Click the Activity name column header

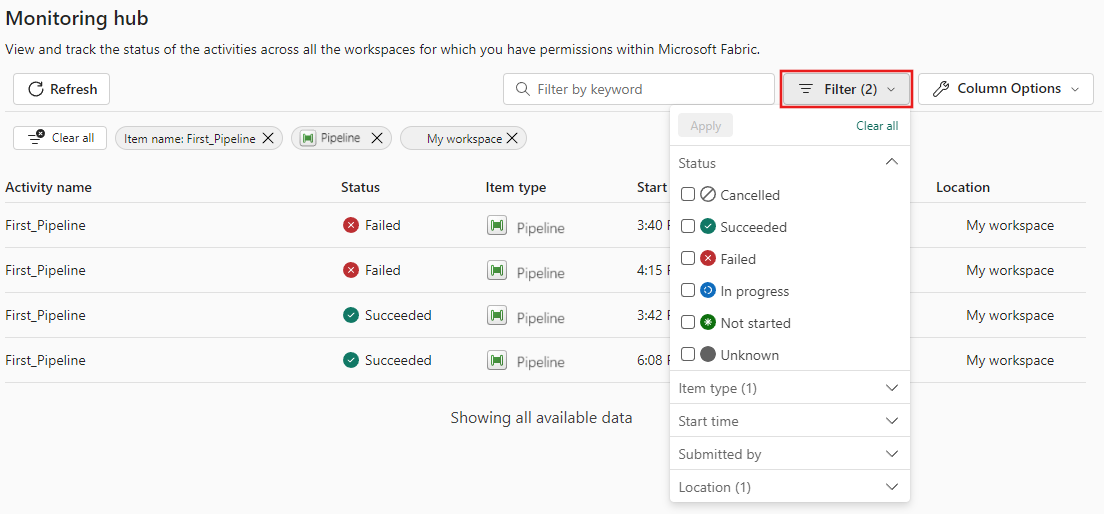click(49, 187)
